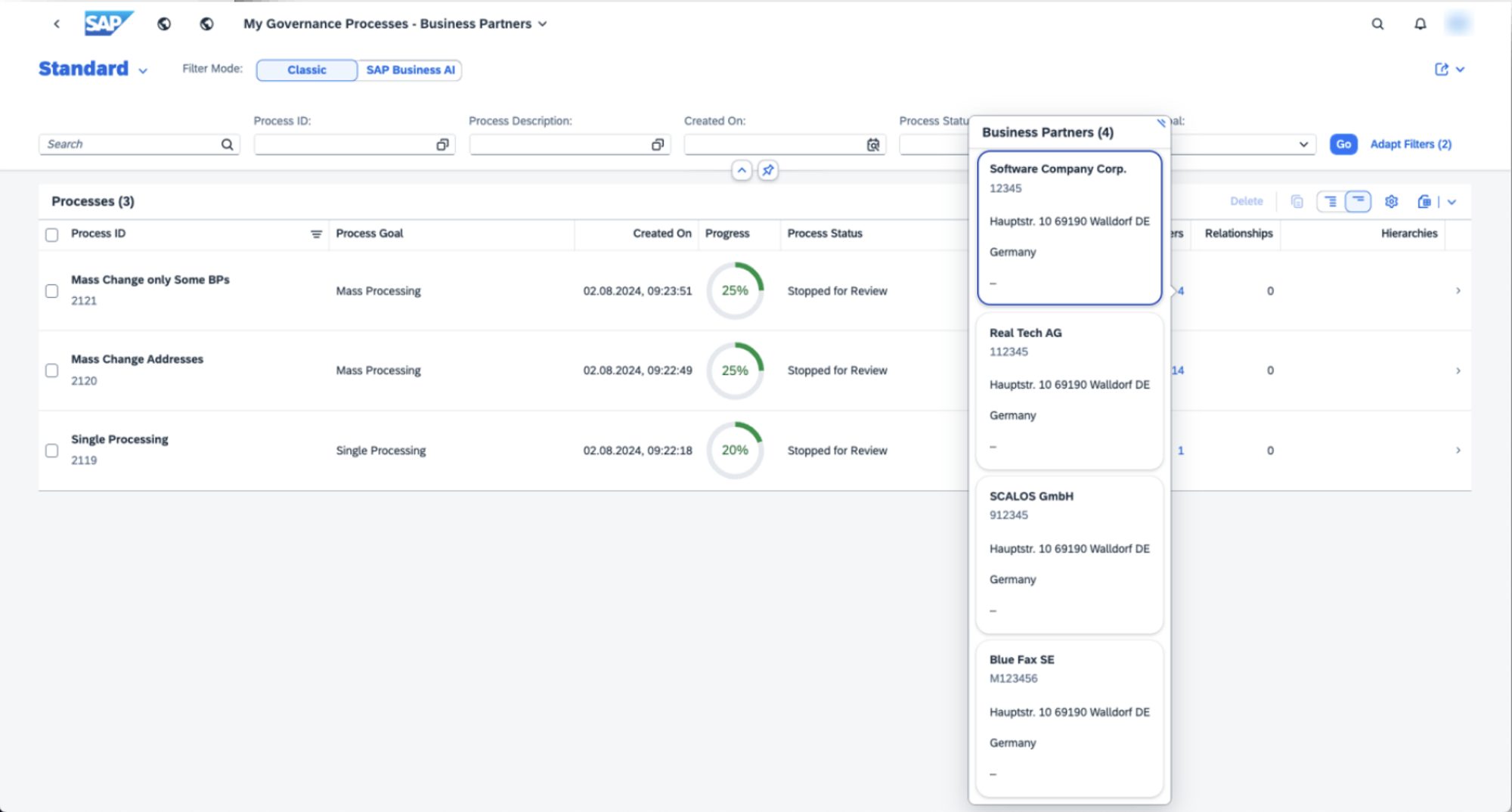Toggle the select-all processes checkbox
The height and width of the screenshot is (812, 1512).
(51, 234)
